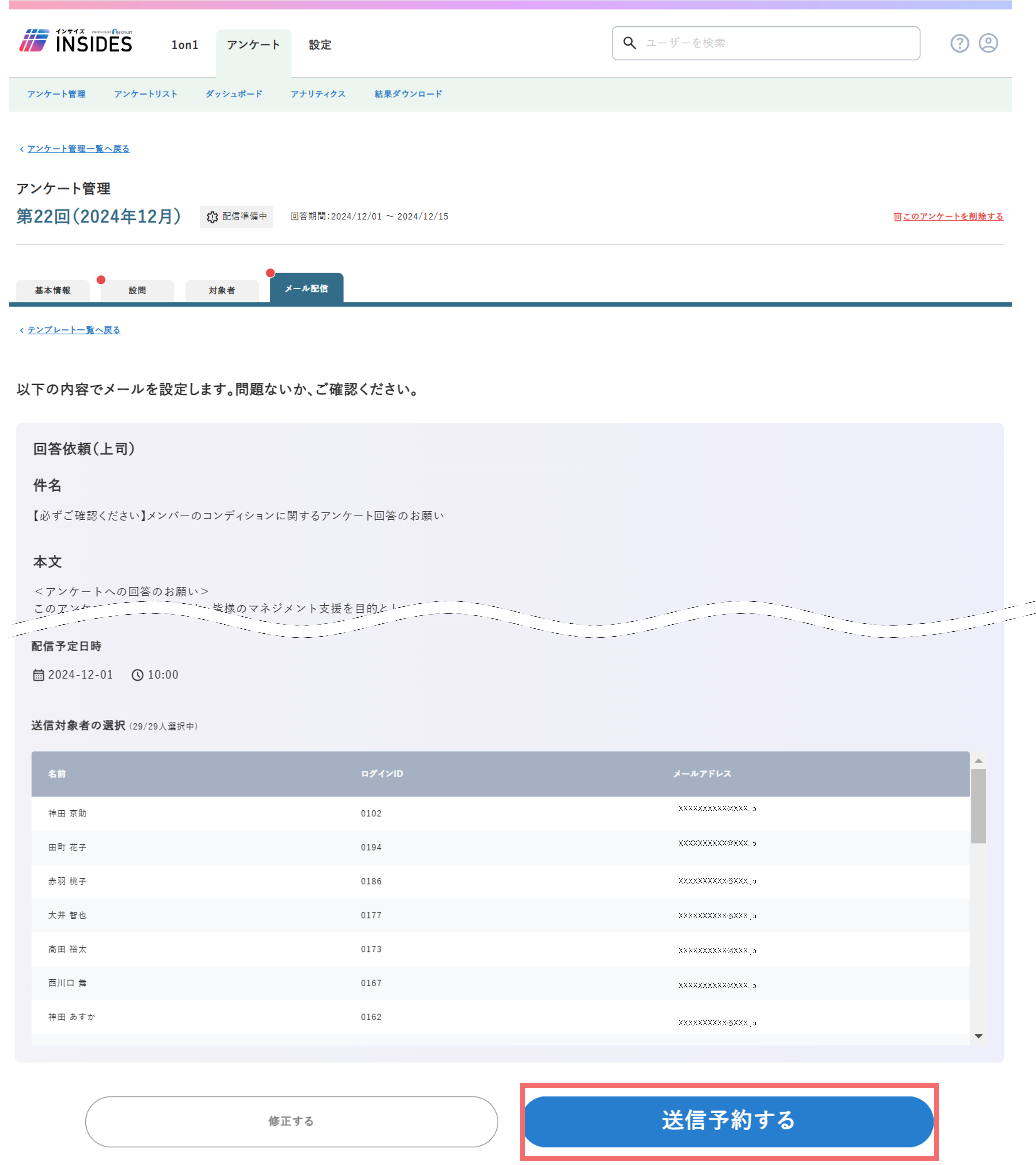Click the 修正する button
This screenshot has height=1165, width=1036.
pyautogui.click(x=291, y=1121)
